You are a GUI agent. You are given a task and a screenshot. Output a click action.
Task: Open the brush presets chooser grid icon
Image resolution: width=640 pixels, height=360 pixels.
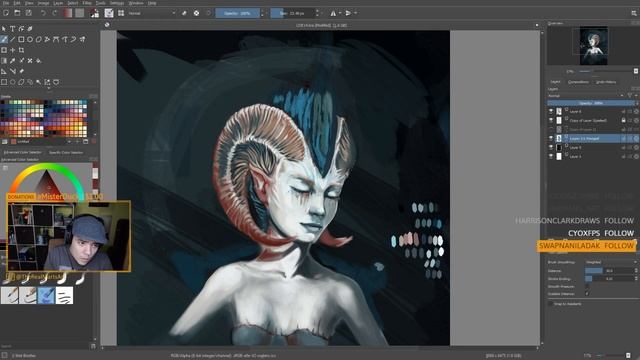[x=121, y=13]
